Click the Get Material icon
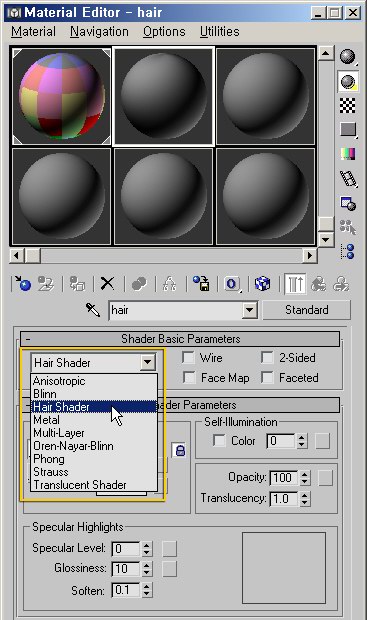 [23, 284]
